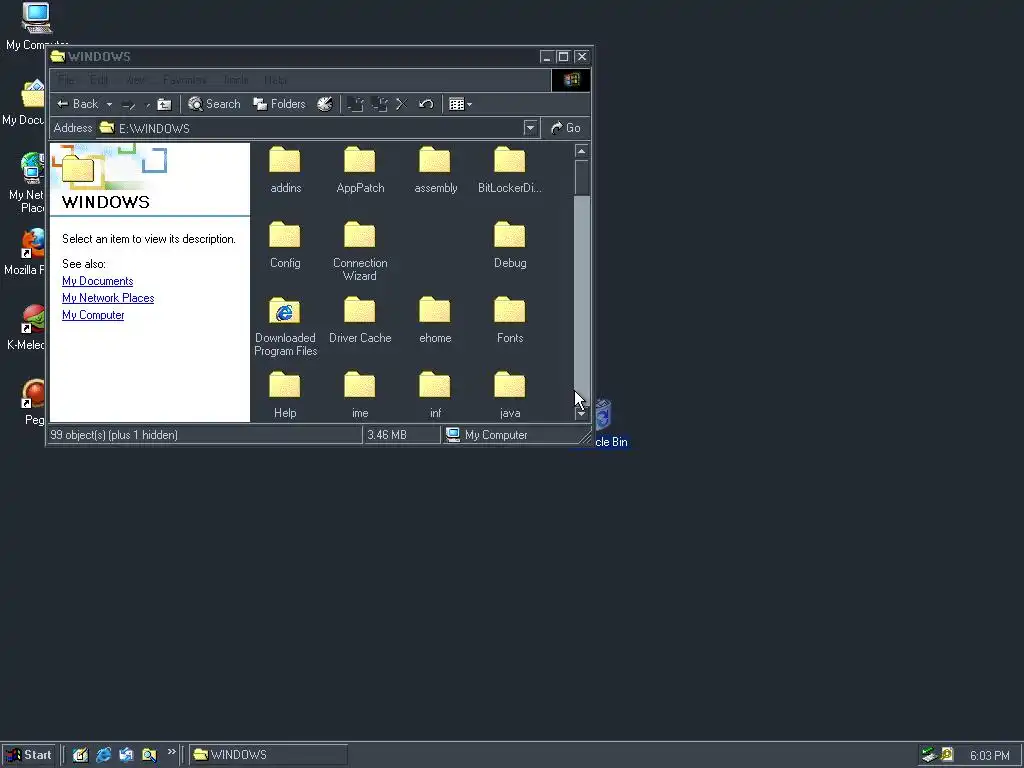This screenshot has height=768, width=1024.
Task: Click the Move To toolbar icon
Action: click(355, 104)
